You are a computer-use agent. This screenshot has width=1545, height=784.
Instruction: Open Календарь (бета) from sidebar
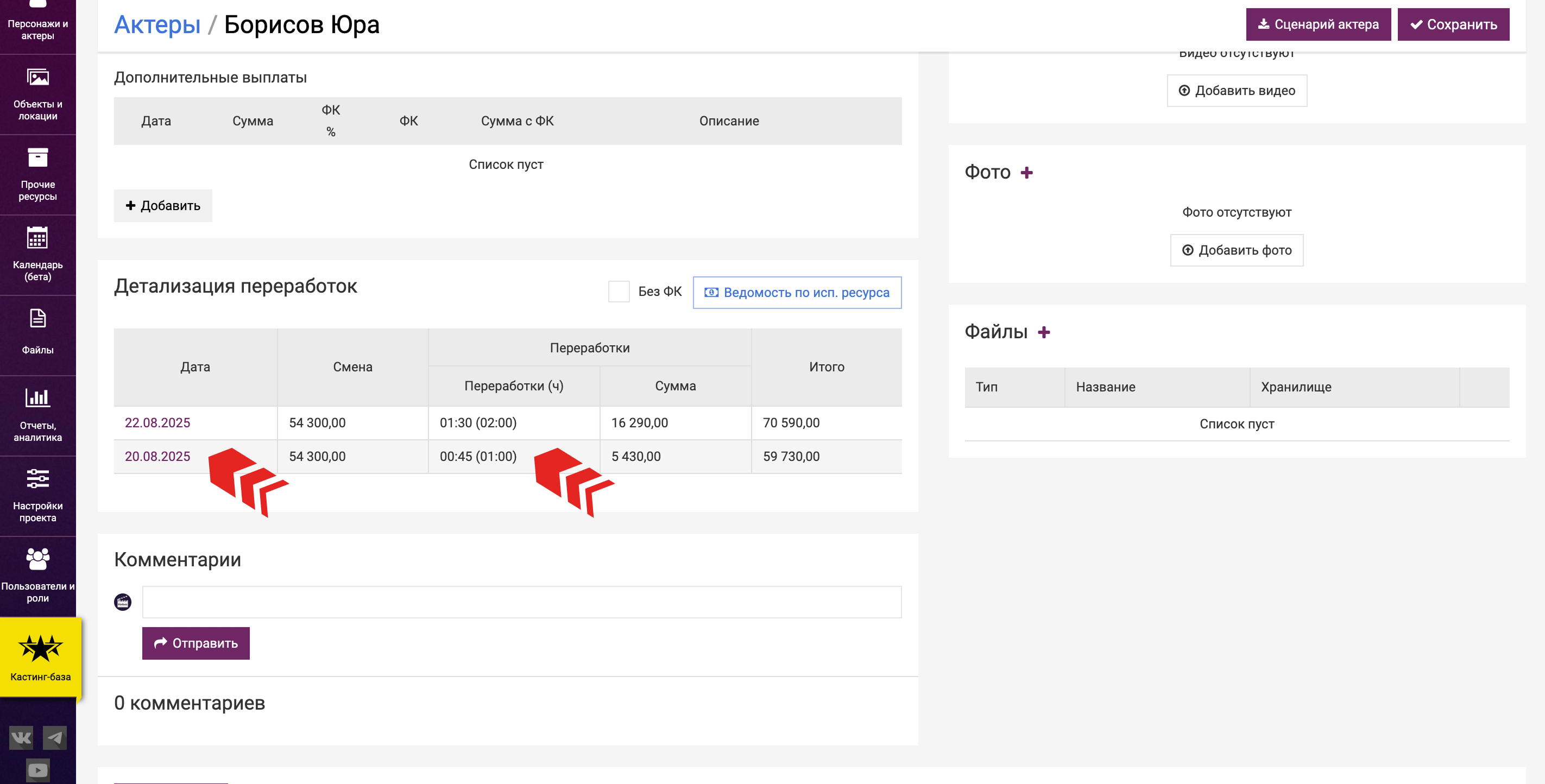point(38,255)
